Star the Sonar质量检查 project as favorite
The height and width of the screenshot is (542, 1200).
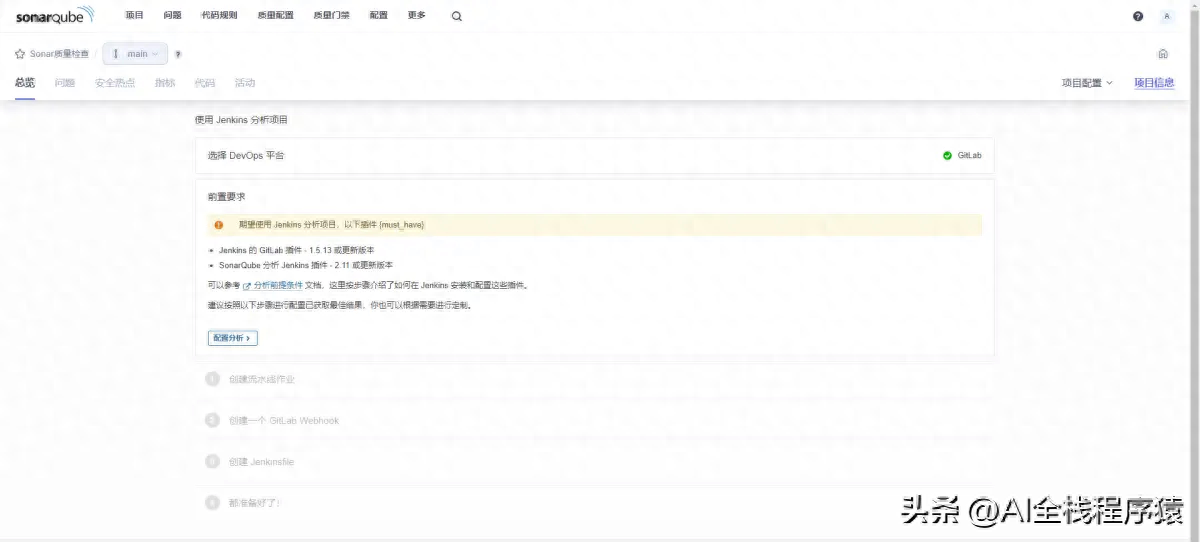point(20,54)
